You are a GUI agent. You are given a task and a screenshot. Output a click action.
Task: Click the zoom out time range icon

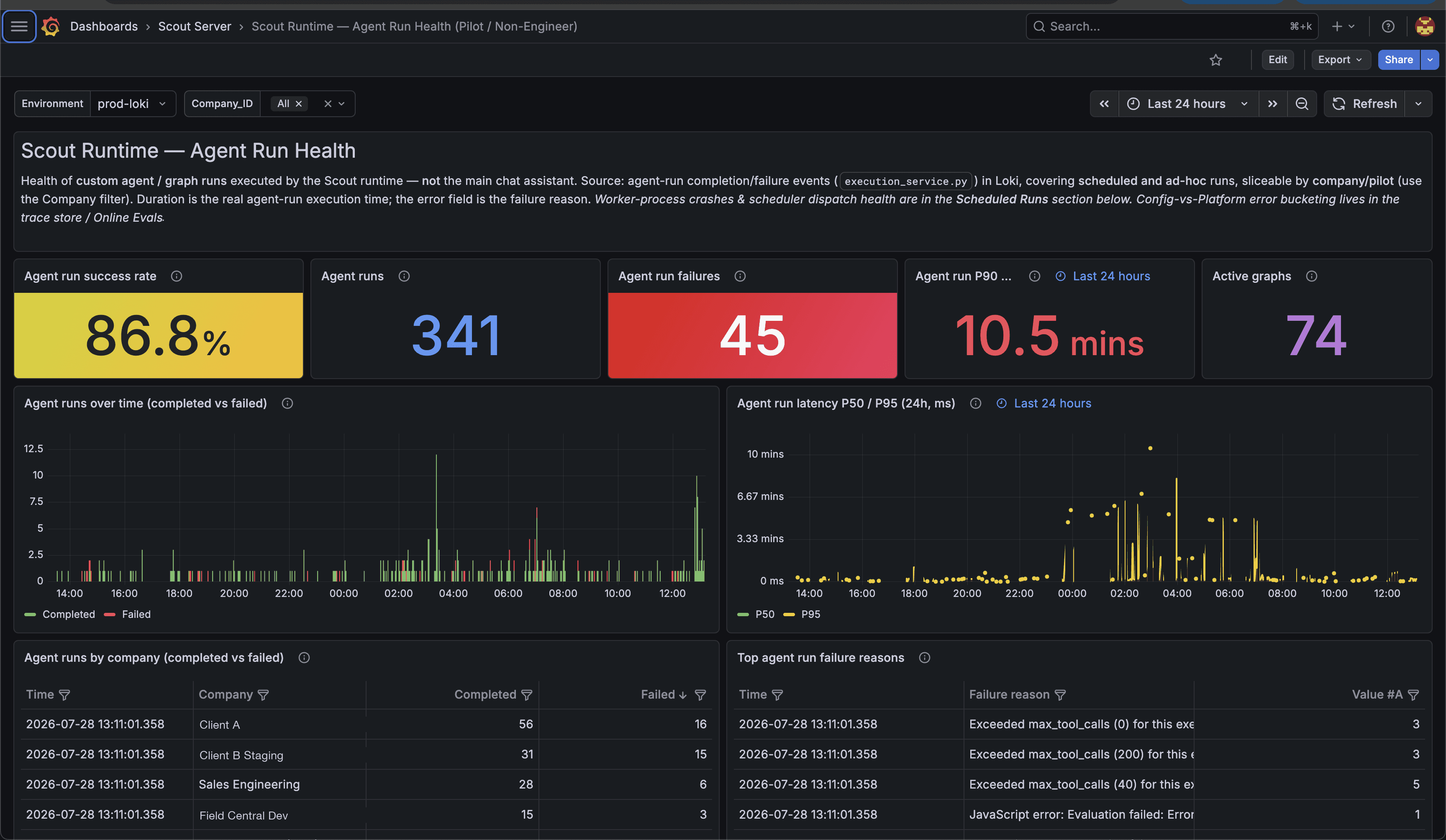pos(1301,104)
